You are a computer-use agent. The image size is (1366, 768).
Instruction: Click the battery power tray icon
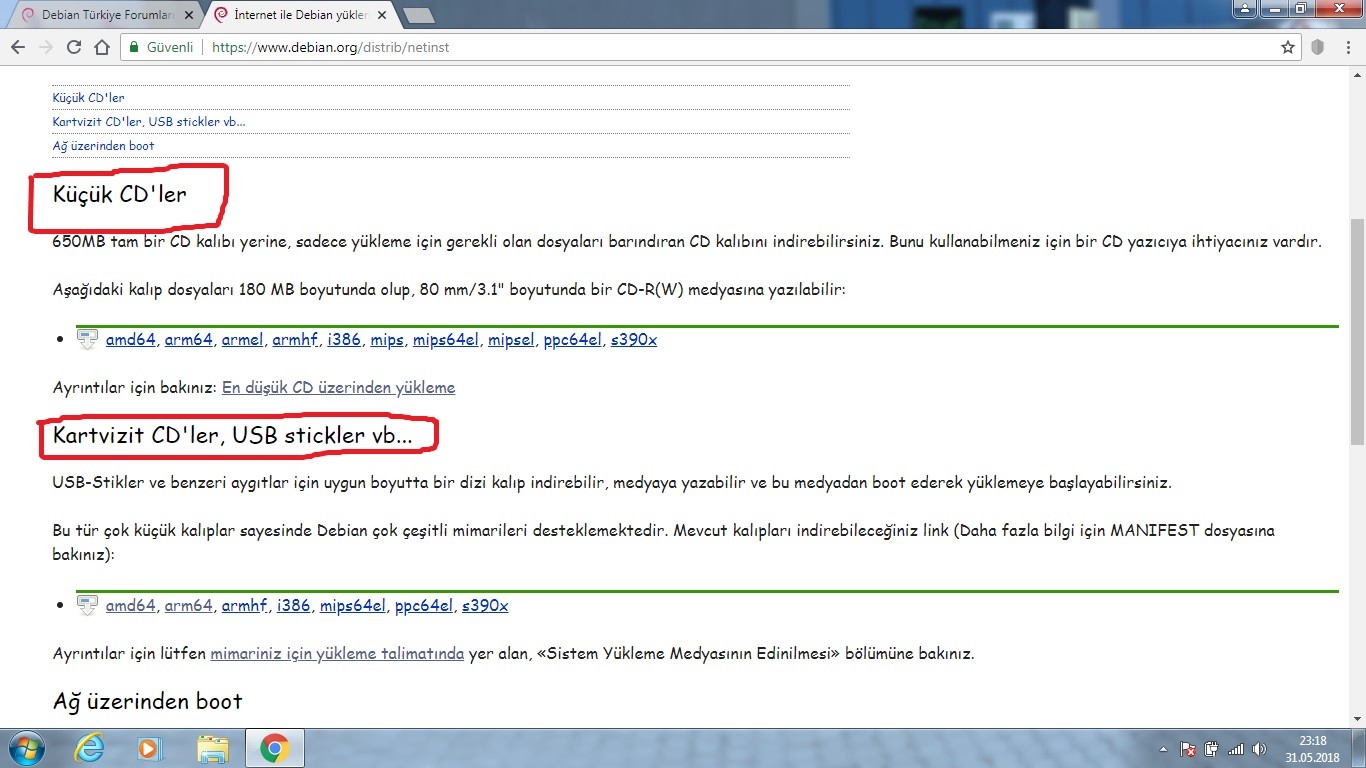[1211, 749]
